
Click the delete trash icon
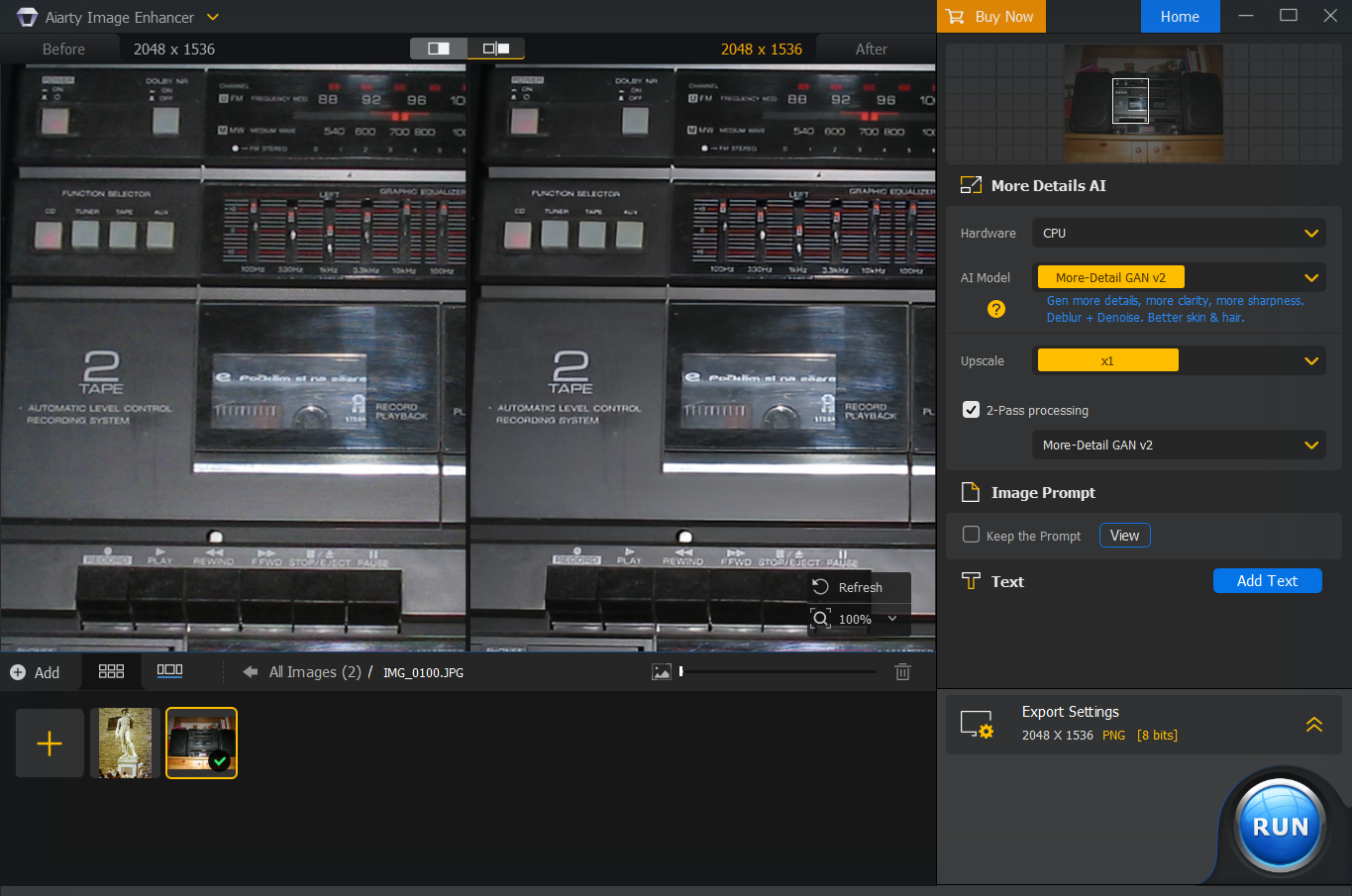(902, 672)
